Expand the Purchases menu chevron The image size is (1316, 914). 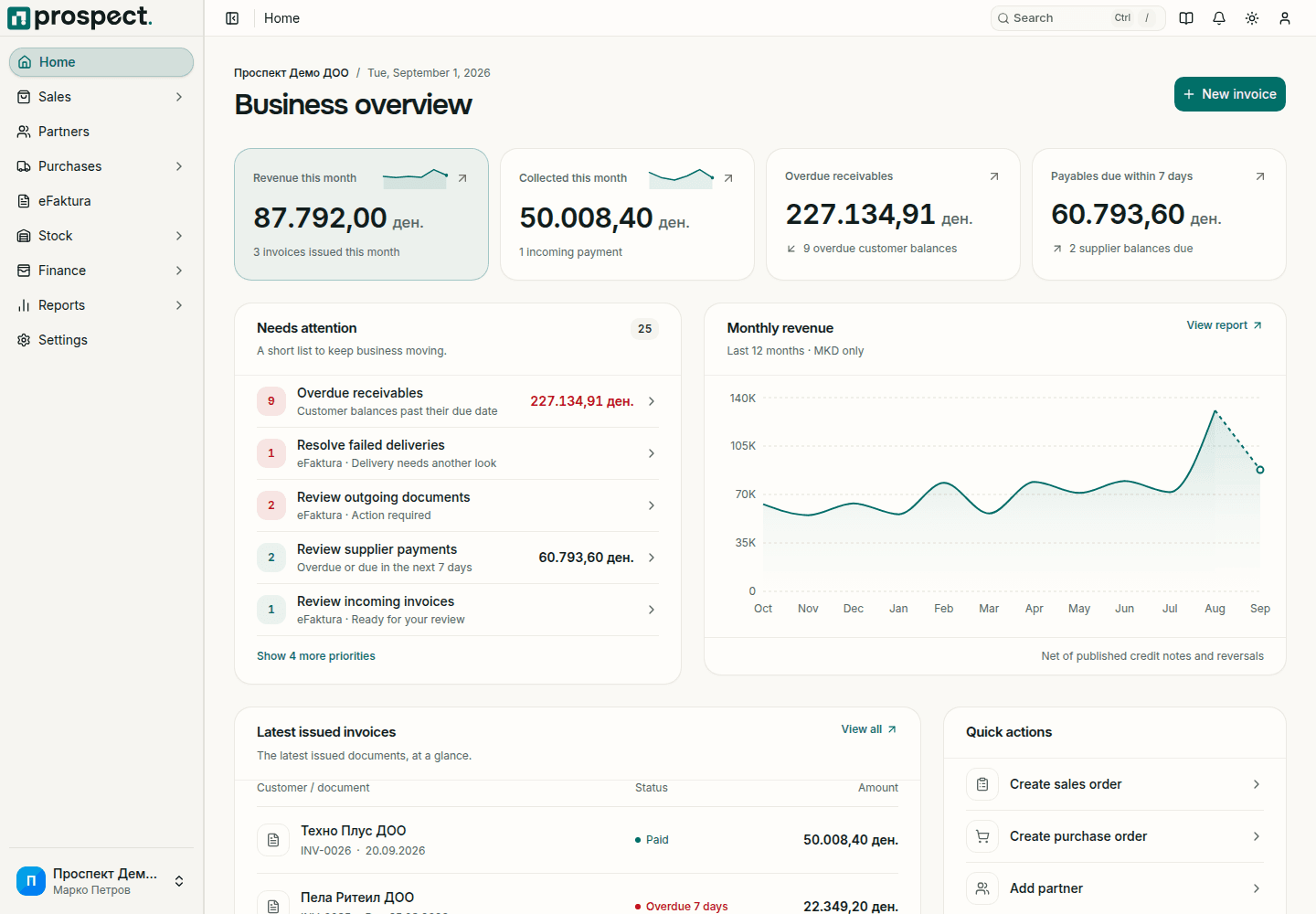(x=179, y=166)
